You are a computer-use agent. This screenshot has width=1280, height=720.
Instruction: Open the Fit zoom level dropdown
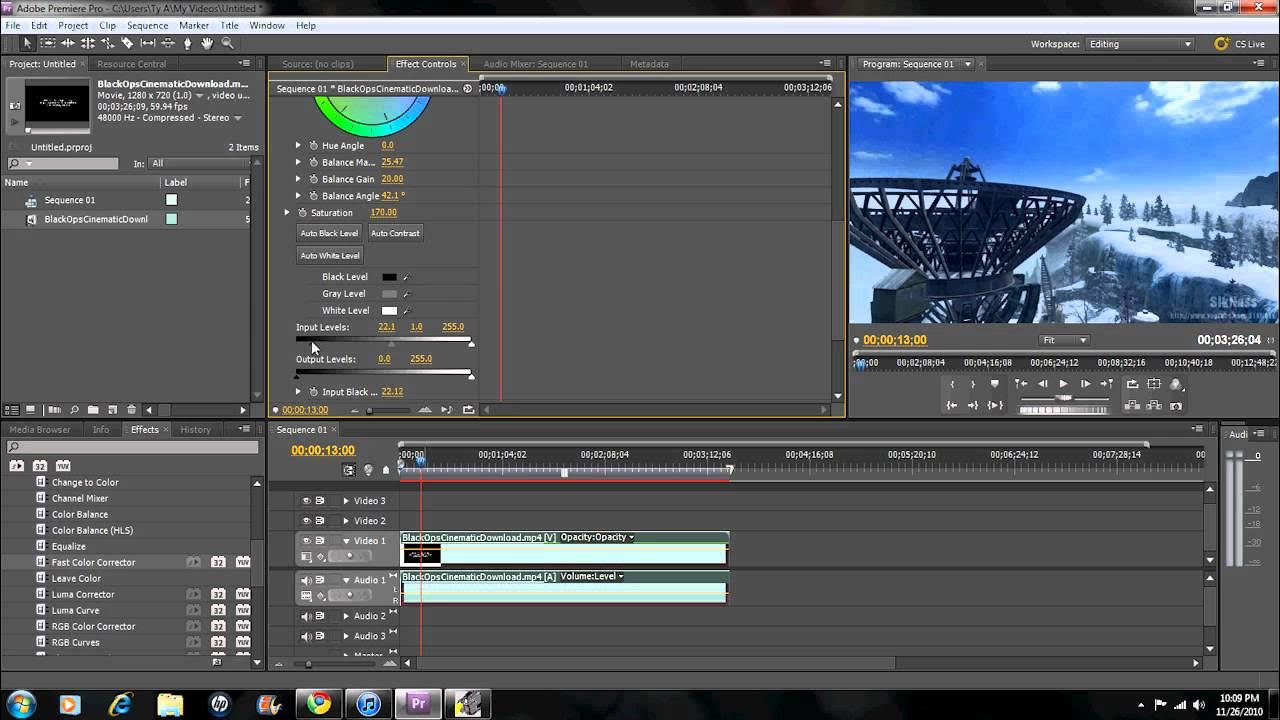coord(1063,340)
